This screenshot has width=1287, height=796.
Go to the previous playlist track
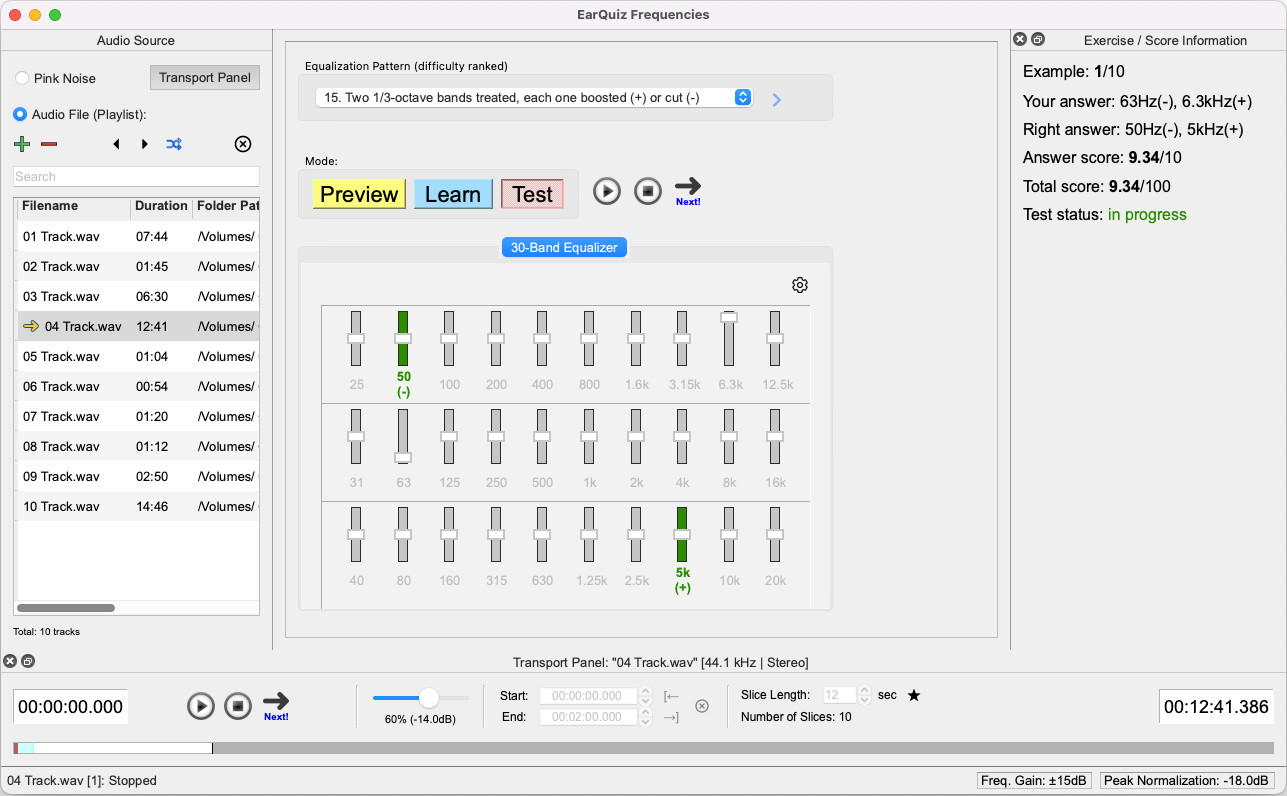tap(117, 144)
